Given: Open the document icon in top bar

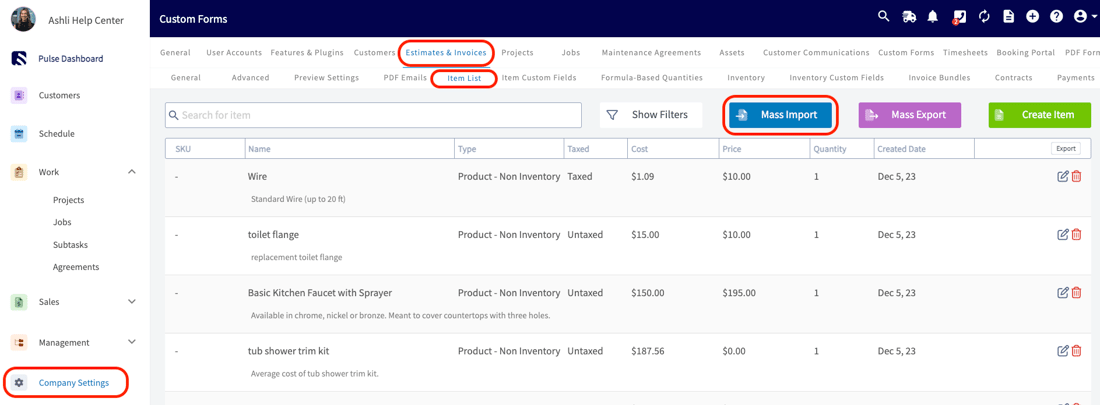Looking at the screenshot, I should click(x=1008, y=17).
